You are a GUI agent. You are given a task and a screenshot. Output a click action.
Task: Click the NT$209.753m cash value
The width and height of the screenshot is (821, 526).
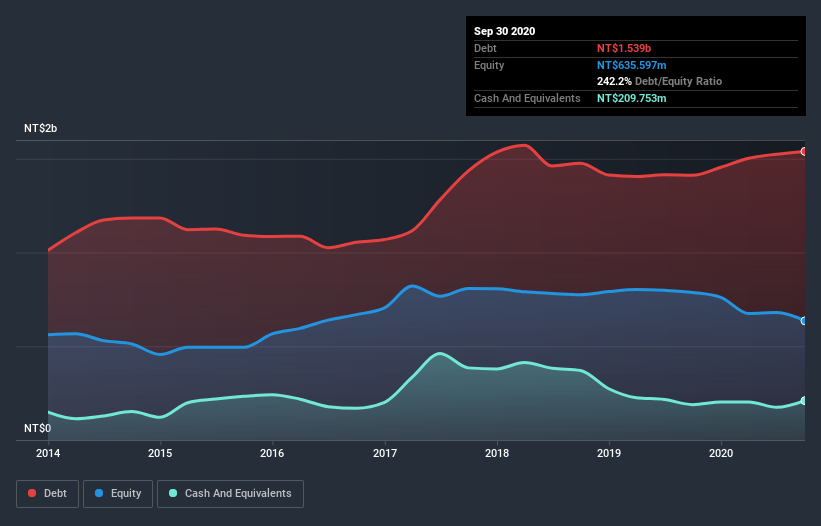pos(631,98)
